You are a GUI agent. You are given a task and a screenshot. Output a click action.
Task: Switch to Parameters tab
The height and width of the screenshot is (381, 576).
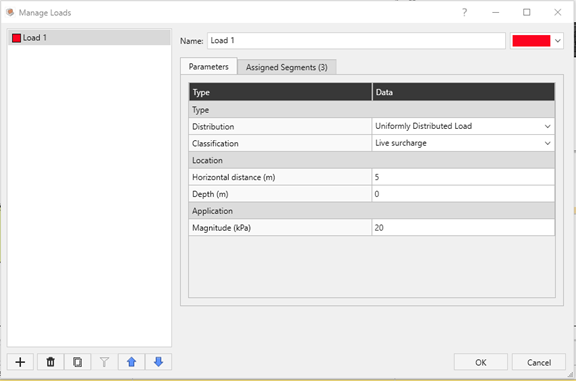pos(209,67)
